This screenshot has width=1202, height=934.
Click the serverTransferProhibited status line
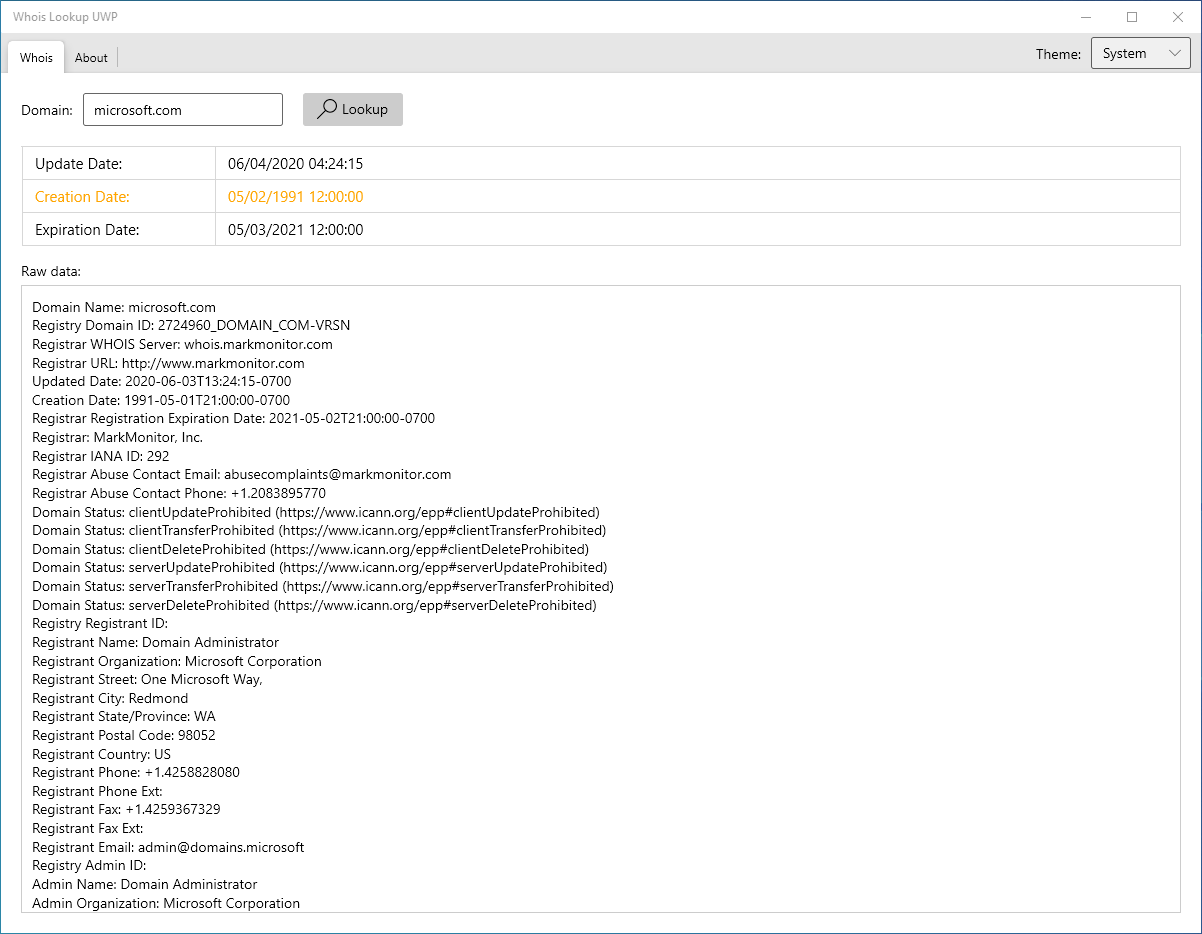click(x=323, y=586)
